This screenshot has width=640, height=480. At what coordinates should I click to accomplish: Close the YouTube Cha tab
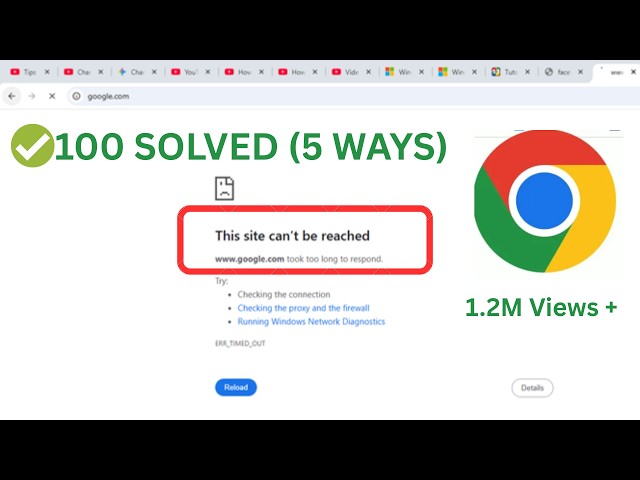coord(100,72)
